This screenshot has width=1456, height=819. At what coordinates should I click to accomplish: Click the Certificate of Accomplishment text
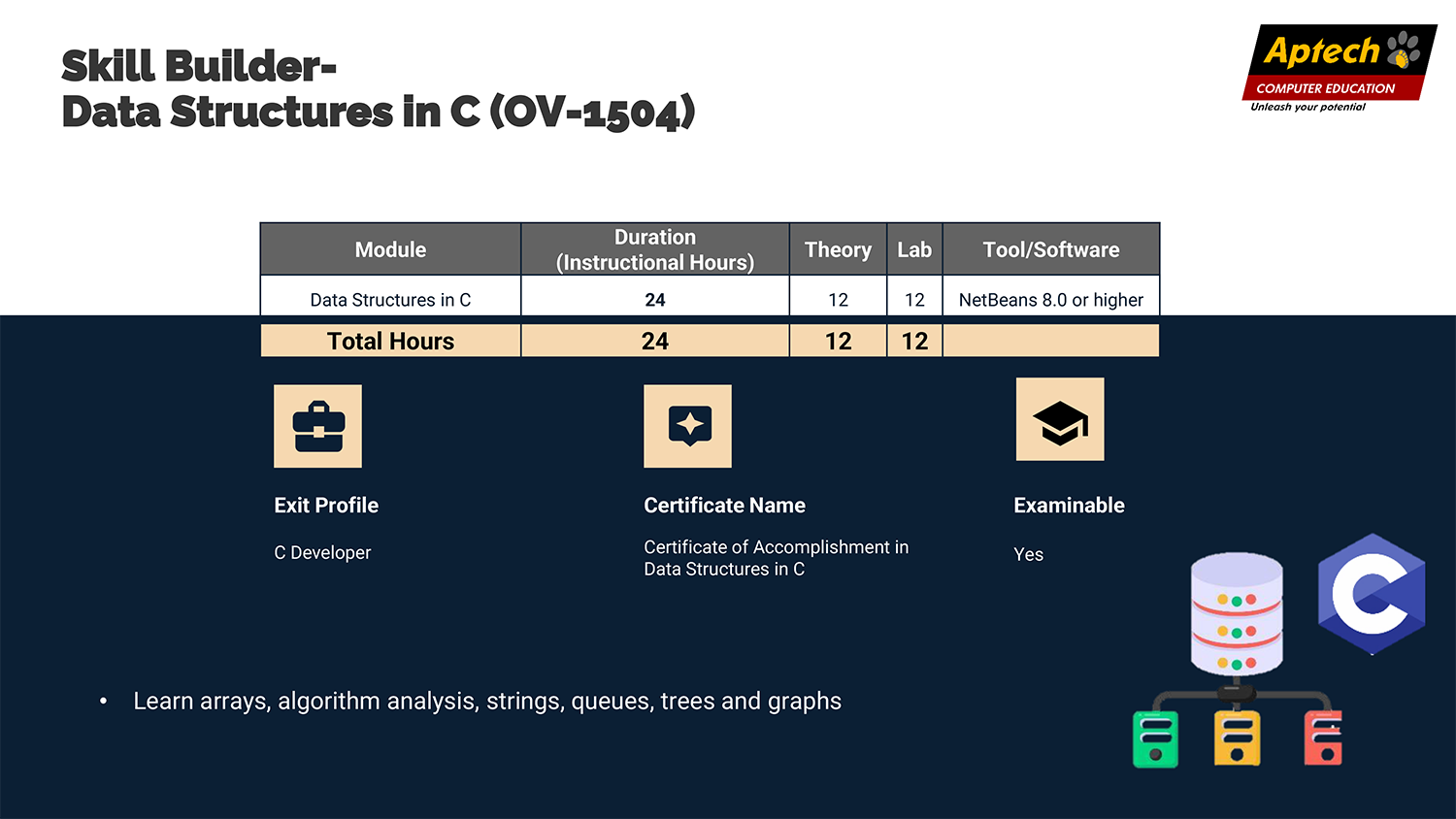tap(776, 558)
